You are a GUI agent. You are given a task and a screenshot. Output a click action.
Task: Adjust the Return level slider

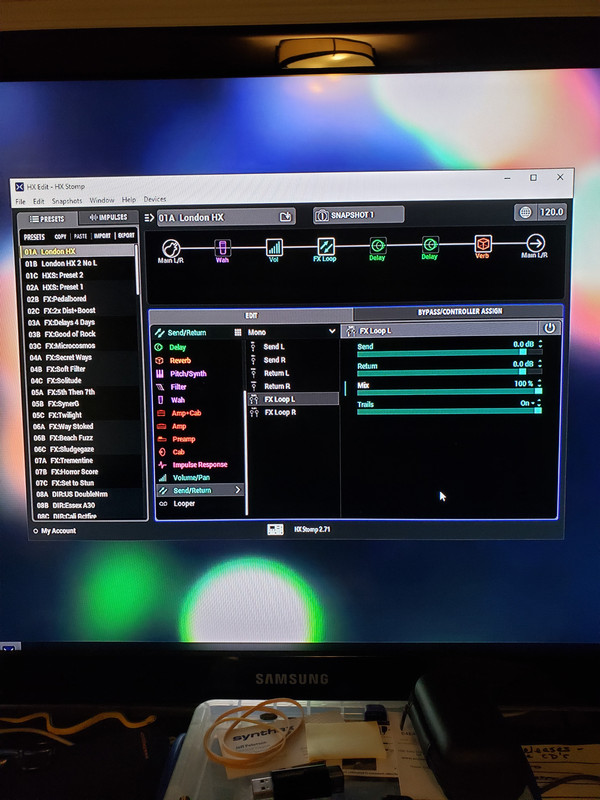coord(449,371)
